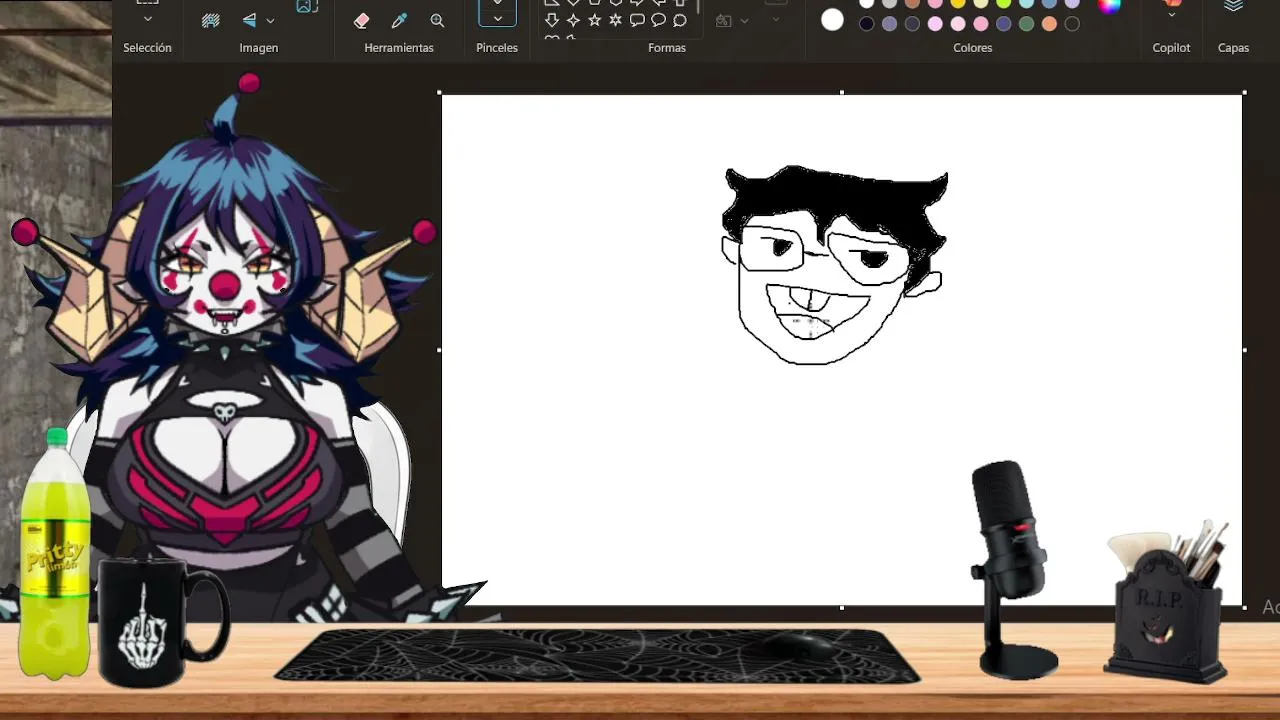1280x720 pixels.
Task: Click the Formas group label
Action: tap(667, 48)
